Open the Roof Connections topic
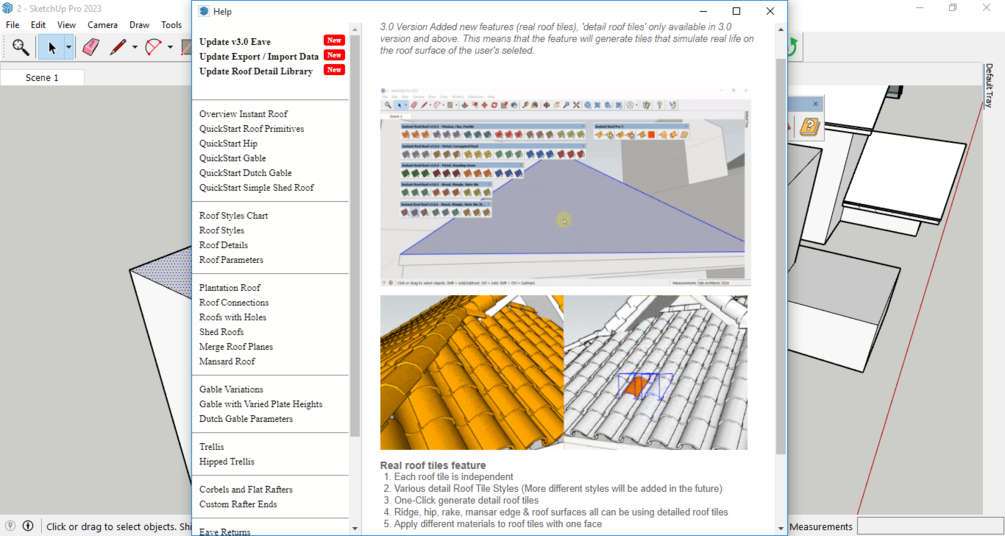The width and height of the screenshot is (1005, 536). point(234,303)
